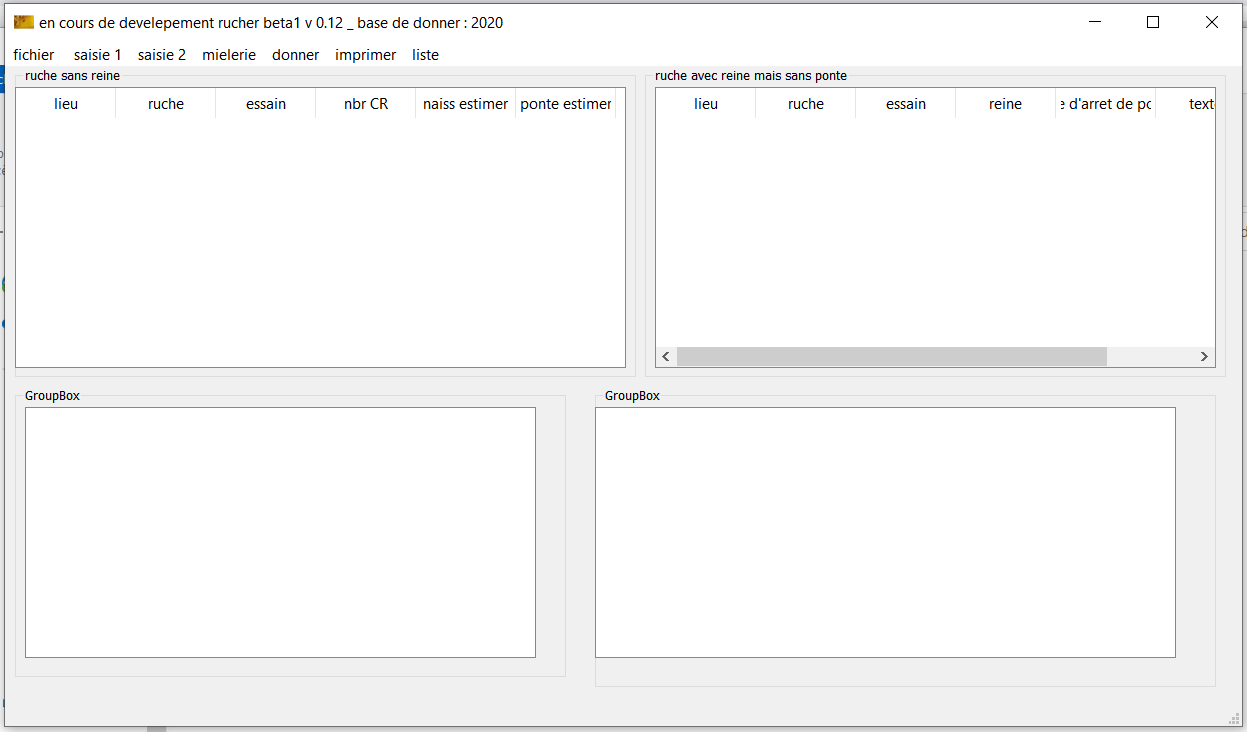
Task: Click the ponte estimer column header
Action: coord(566,104)
